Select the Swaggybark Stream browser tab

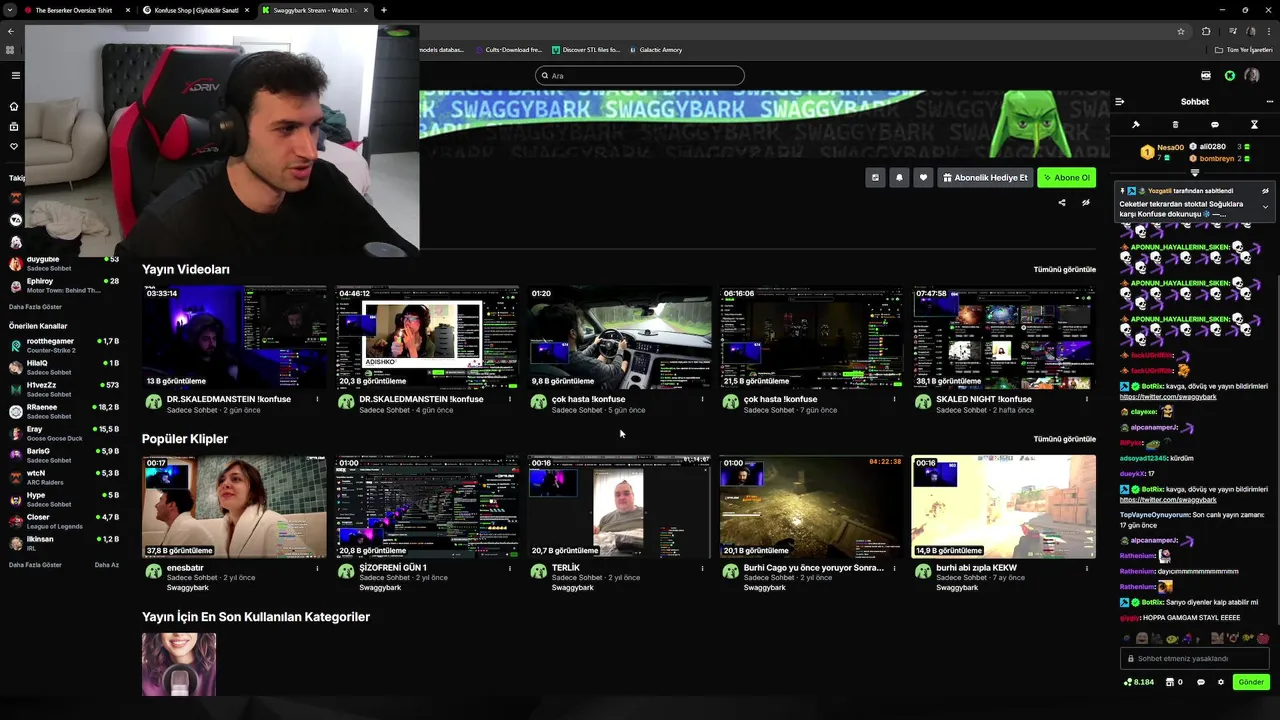(x=314, y=10)
